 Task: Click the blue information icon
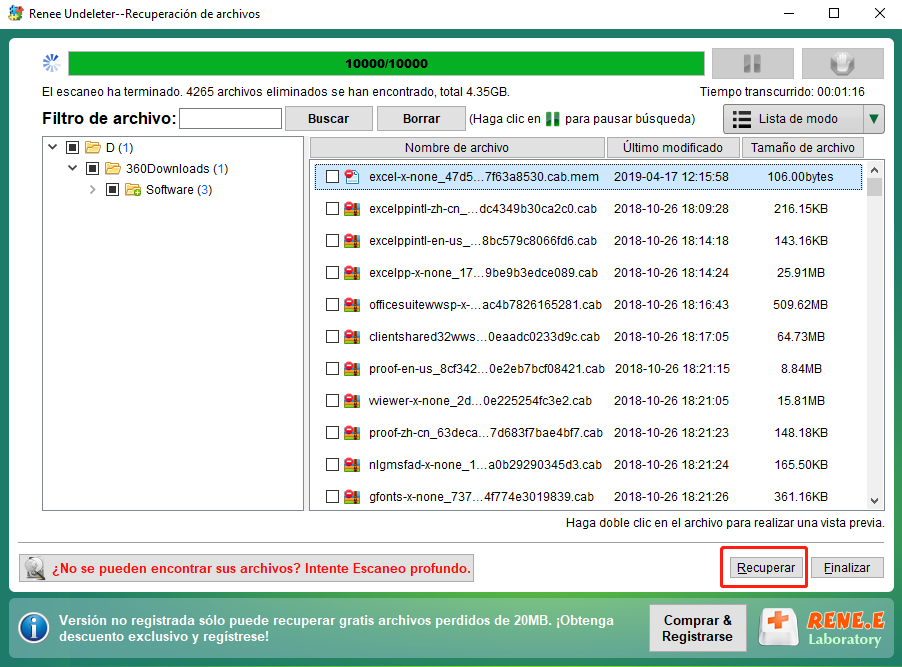tap(33, 628)
